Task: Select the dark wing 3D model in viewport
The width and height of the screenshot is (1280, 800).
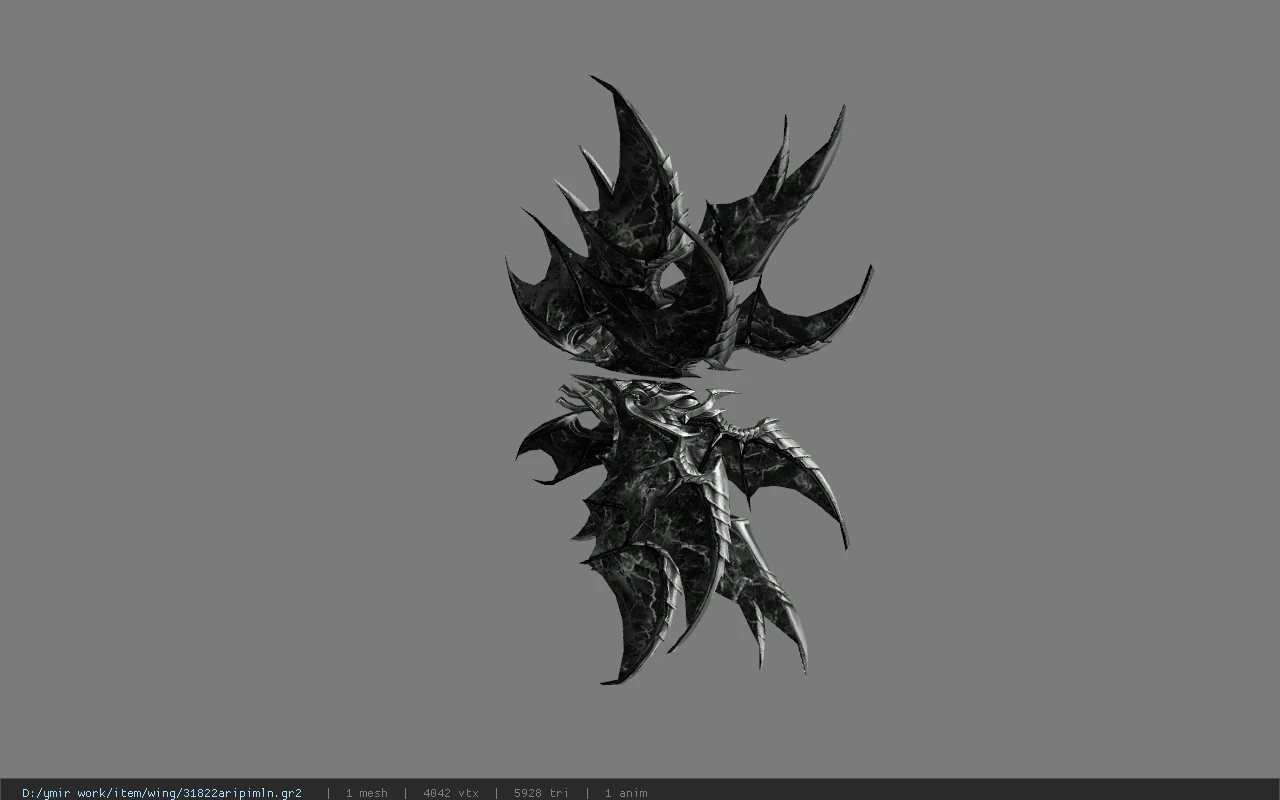Action: pos(688,380)
